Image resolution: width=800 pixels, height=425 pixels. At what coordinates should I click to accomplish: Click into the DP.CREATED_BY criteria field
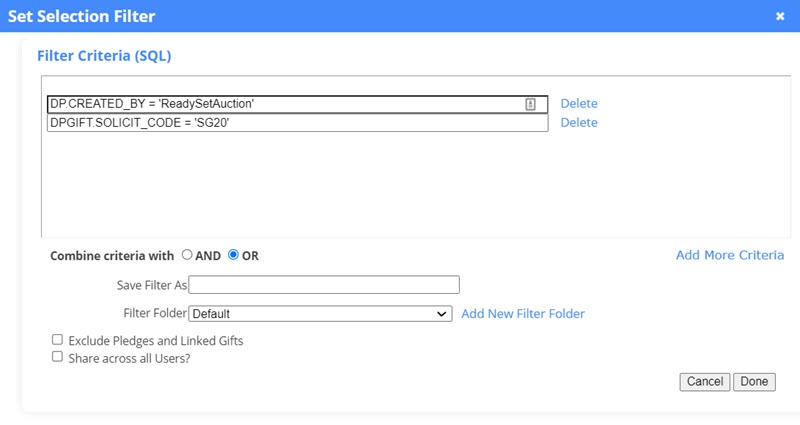click(297, 104)
